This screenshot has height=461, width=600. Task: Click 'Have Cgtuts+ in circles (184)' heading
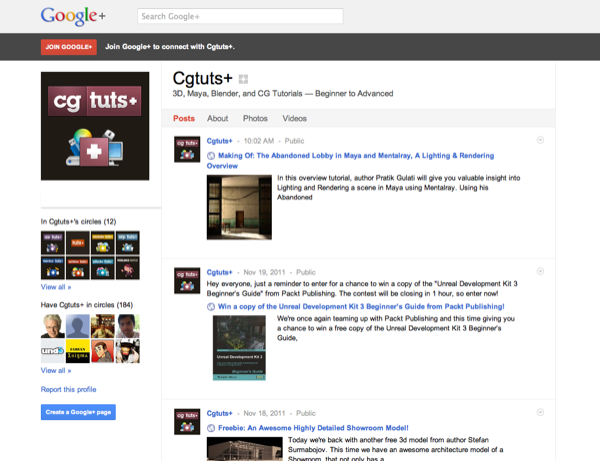coord(87,305)
